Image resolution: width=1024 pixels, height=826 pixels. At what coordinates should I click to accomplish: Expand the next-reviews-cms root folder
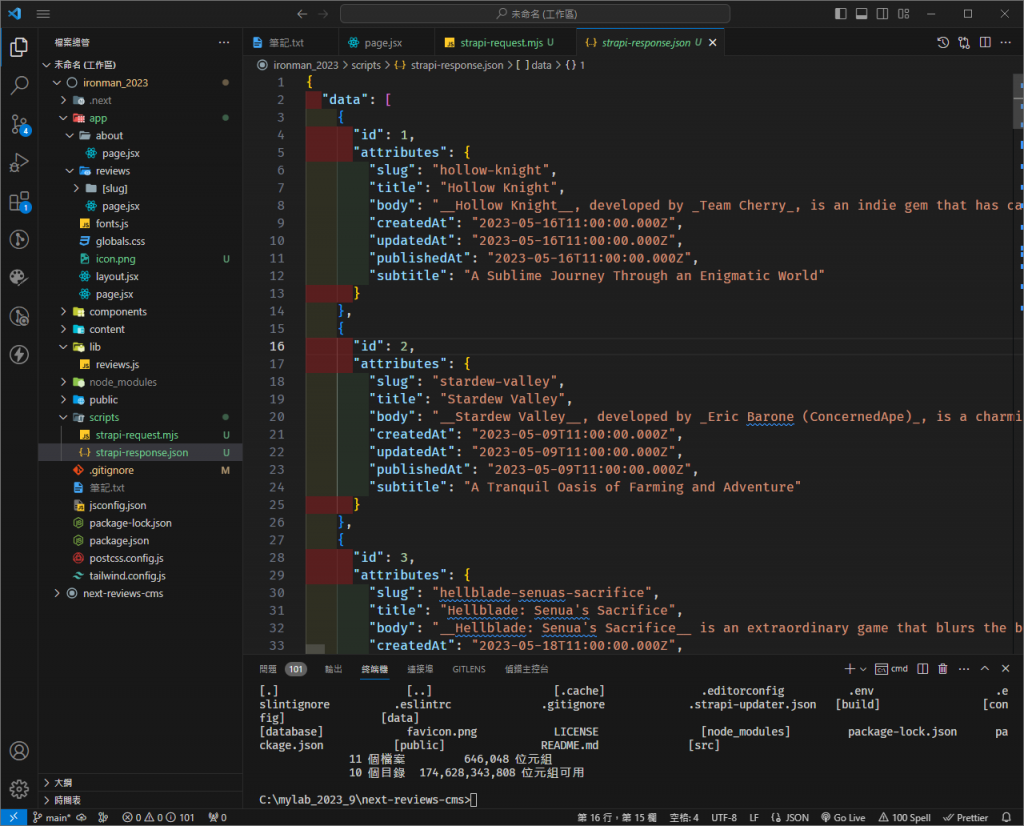click(123, 594)
